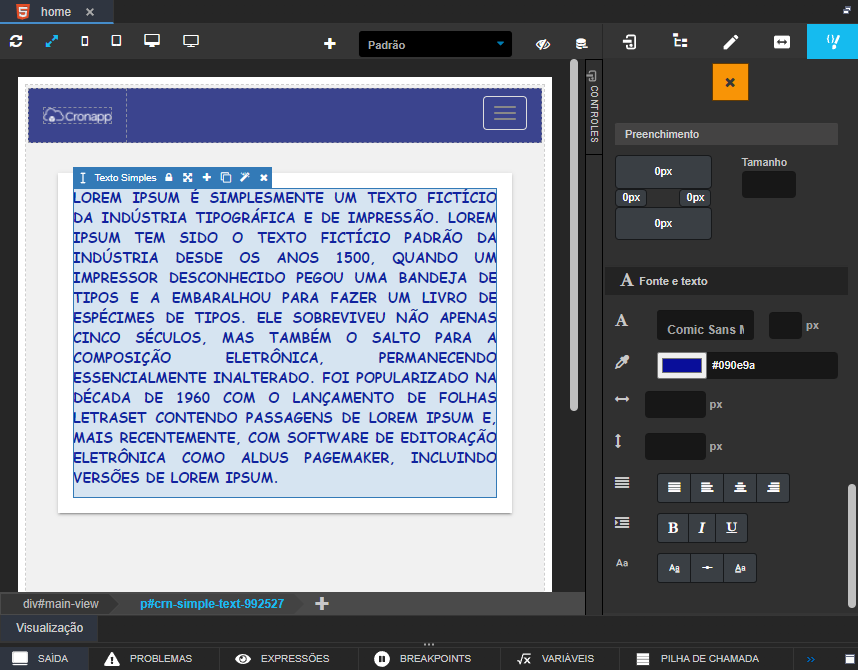Open the Comic Sans font family dropdown

[705, 326]
